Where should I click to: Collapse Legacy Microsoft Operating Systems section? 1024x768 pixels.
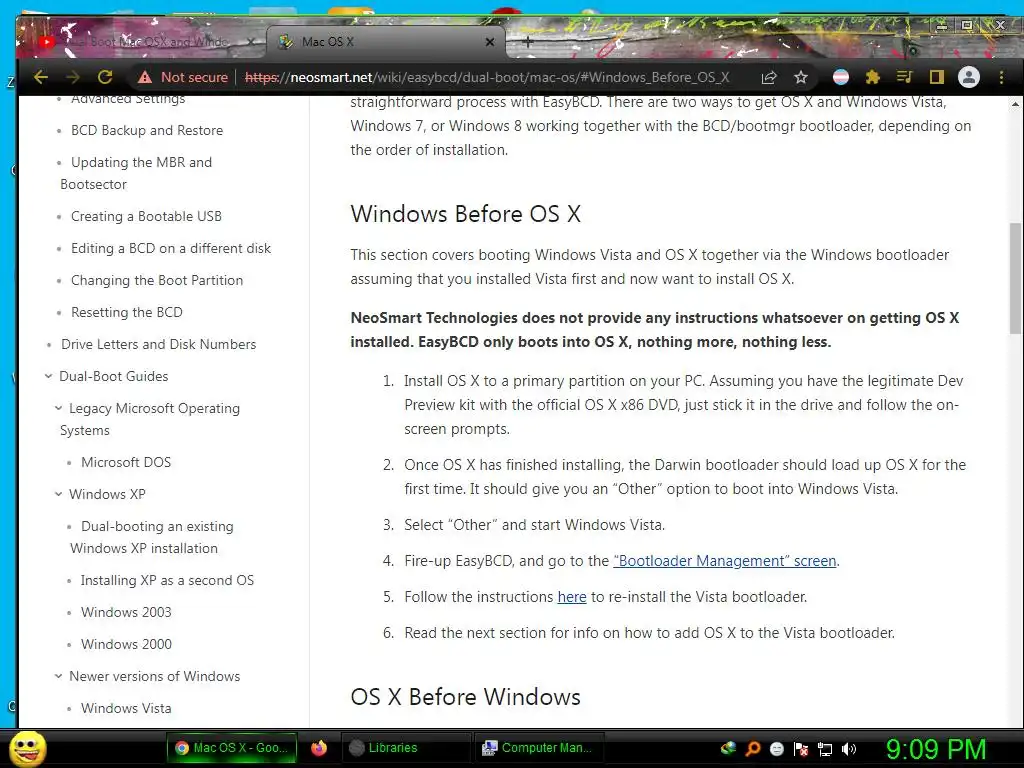pyautogui.click(x=58, y=408)
